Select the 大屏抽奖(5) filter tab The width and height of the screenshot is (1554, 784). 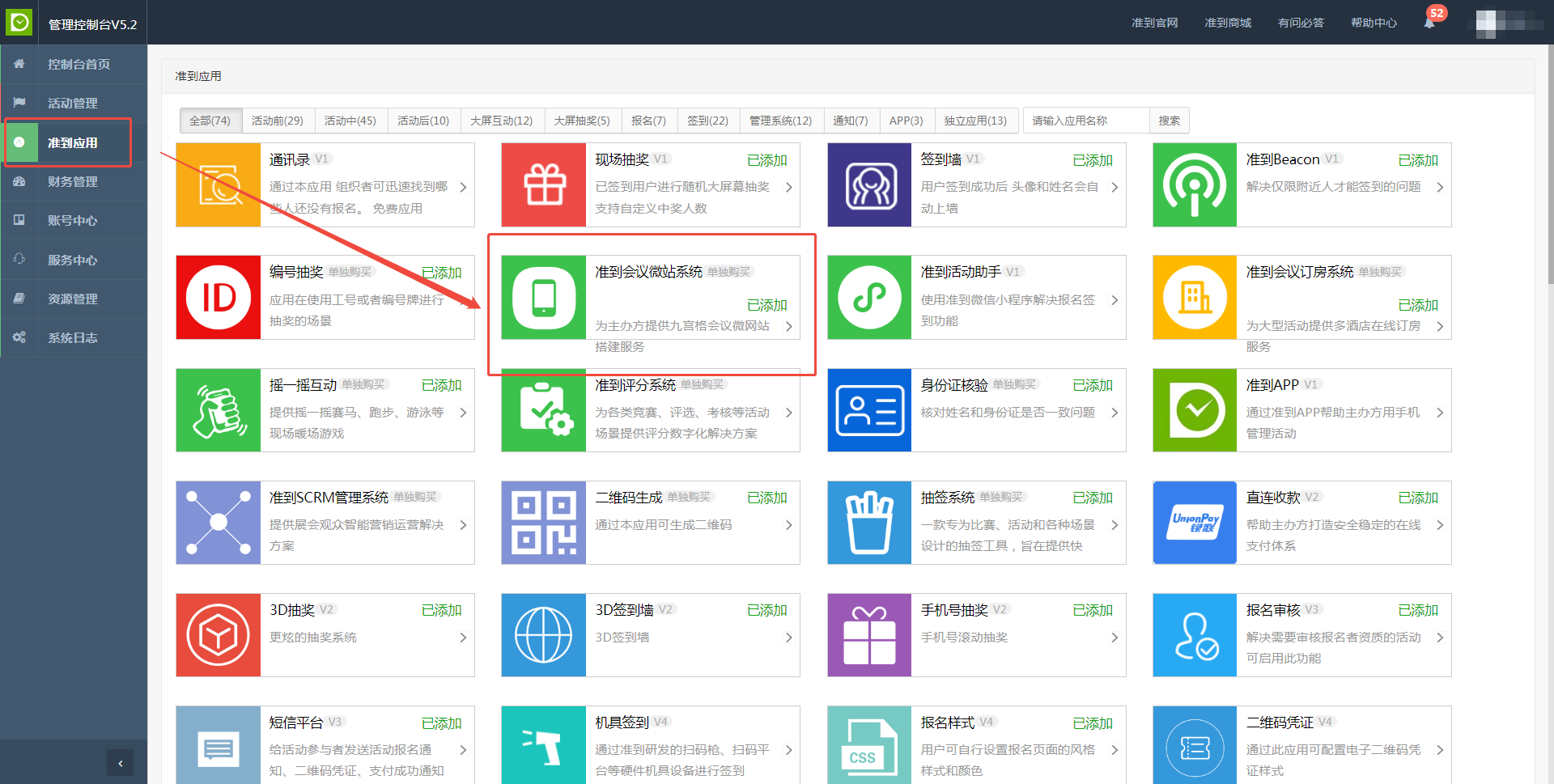point(581,121)
